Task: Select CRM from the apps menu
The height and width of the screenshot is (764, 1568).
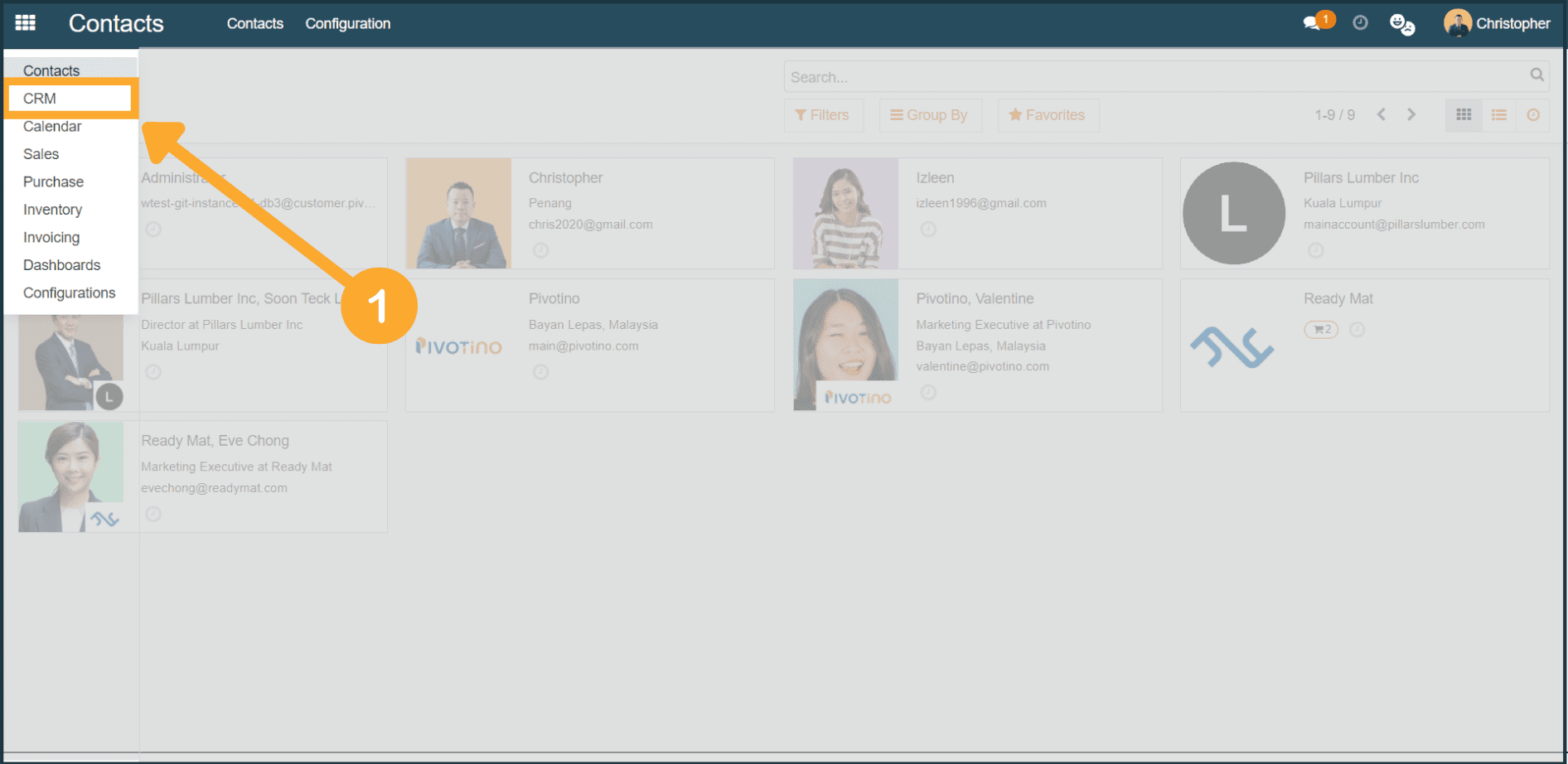Action: click(40, 99)
